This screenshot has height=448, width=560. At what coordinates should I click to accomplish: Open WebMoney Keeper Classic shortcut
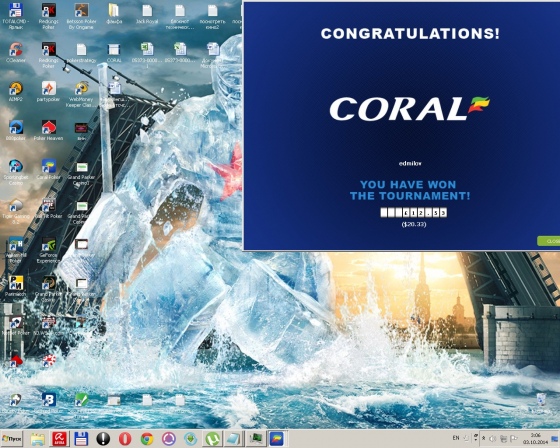[x=81, y=94]
